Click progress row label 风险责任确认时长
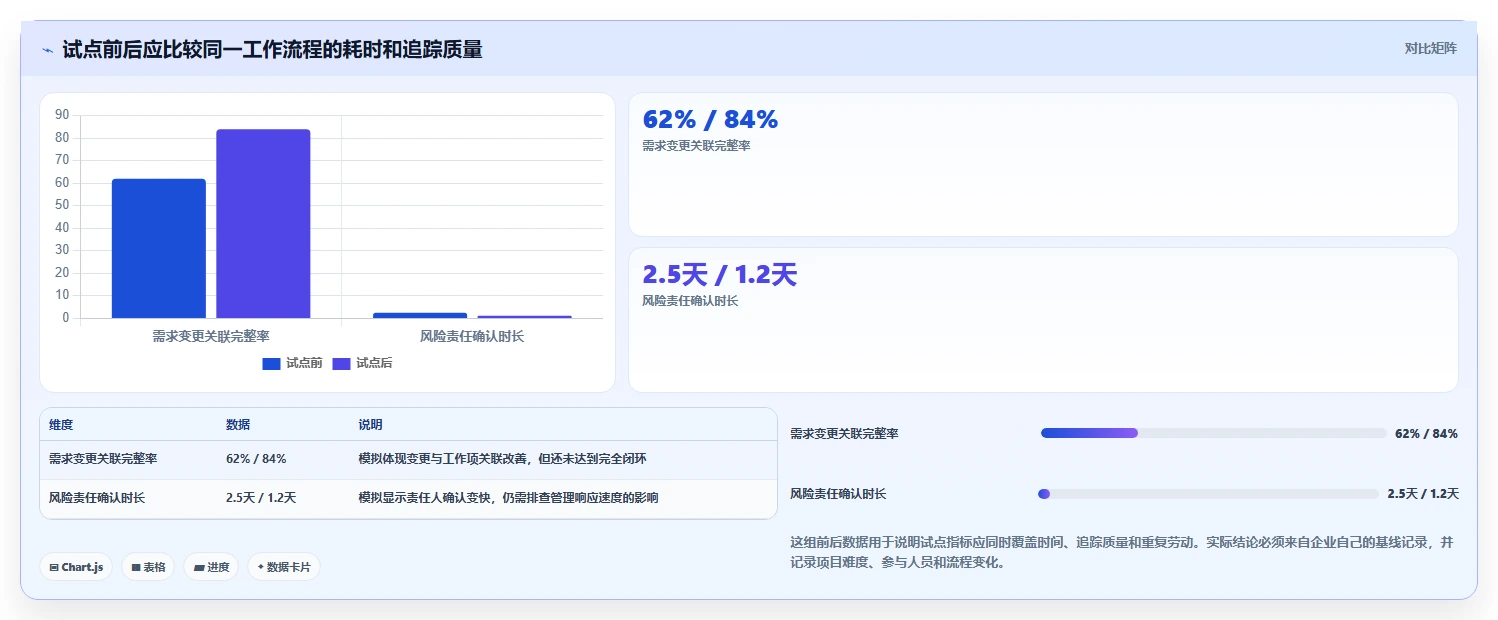This screenshot has height=620, width=1498. (x=838, y=494)
